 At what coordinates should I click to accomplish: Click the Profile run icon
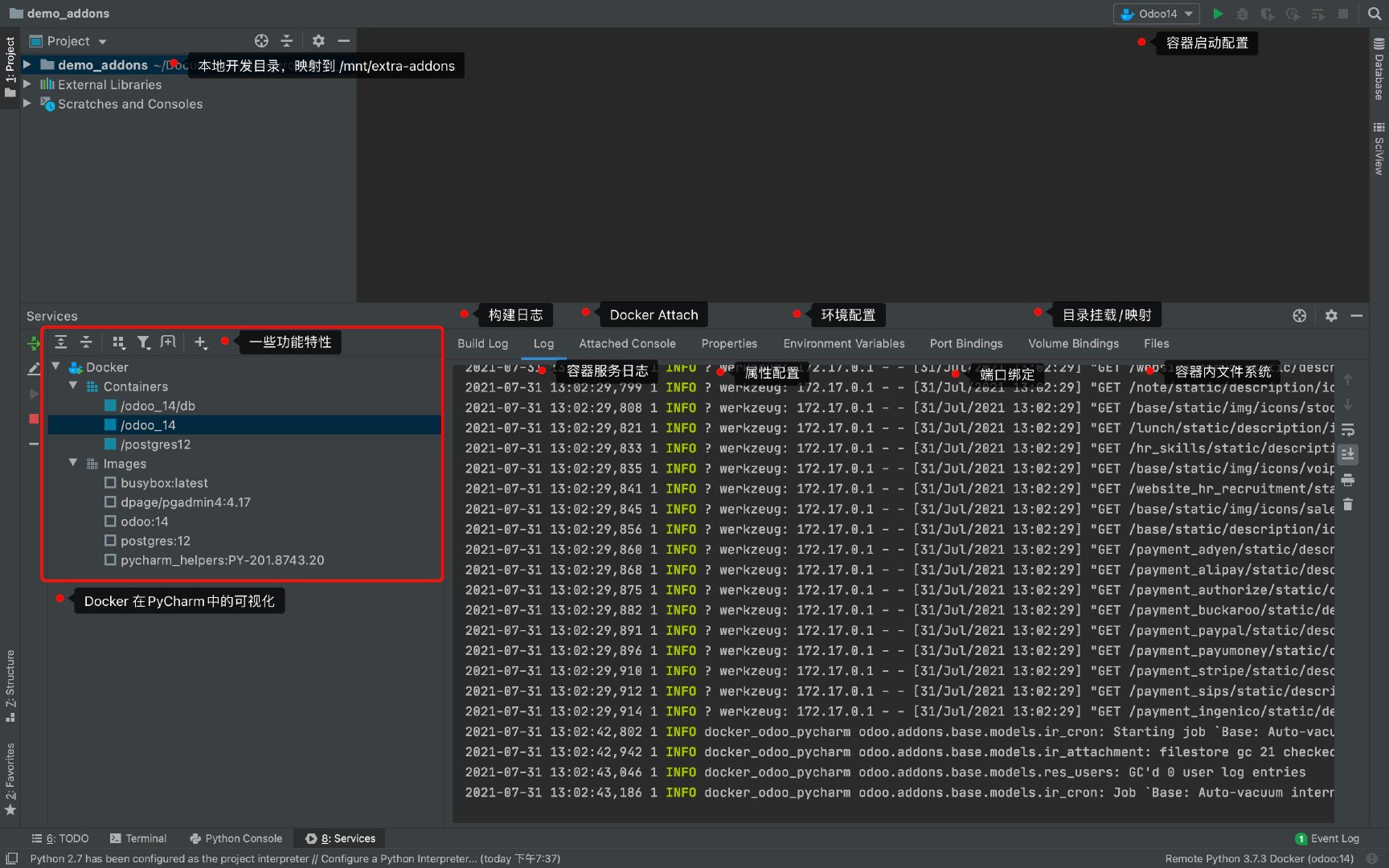point(1293,14)
